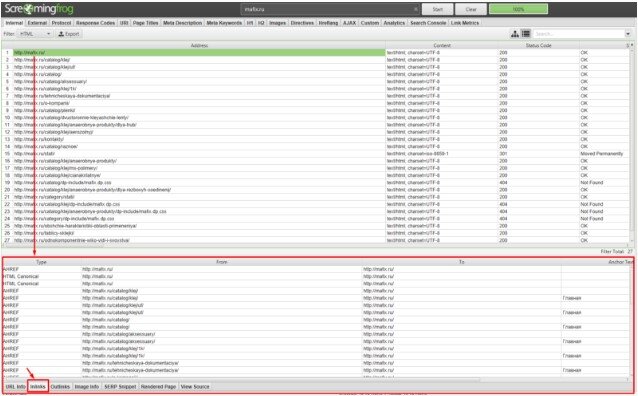Image resolution: width=638 pixels, height=396 pixels.
Task: Expand the search box options arrow
Action: 627,34
